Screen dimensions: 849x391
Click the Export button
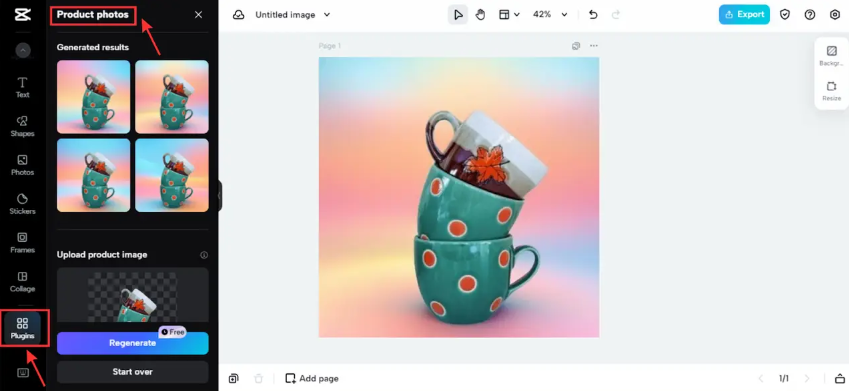tap(744, 15)
